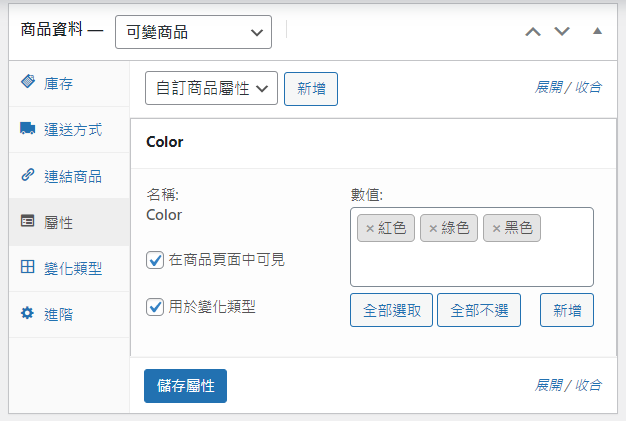Image resolution: width=626 pixels, height=421 pixels.
Task: Move panel up with up chevron
Action: click(533, 31)
